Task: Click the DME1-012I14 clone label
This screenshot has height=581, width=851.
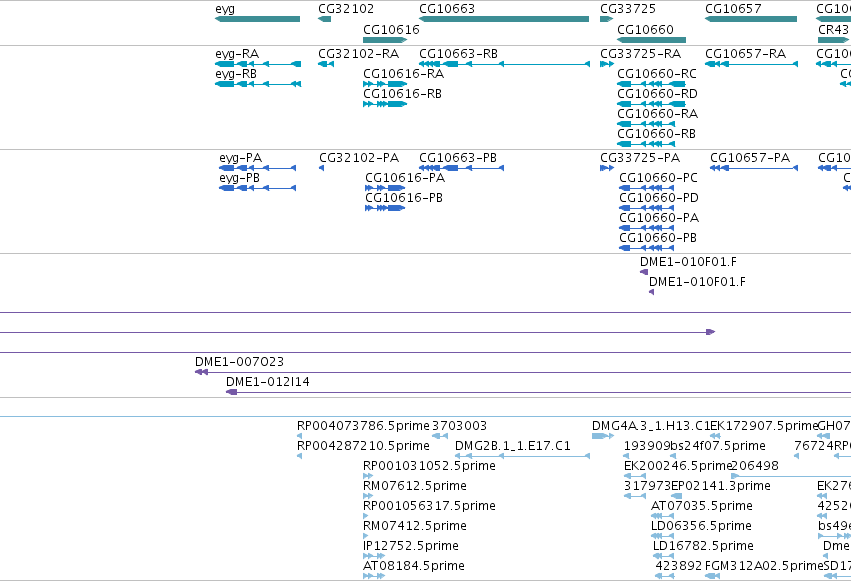Action: (268, 382)
